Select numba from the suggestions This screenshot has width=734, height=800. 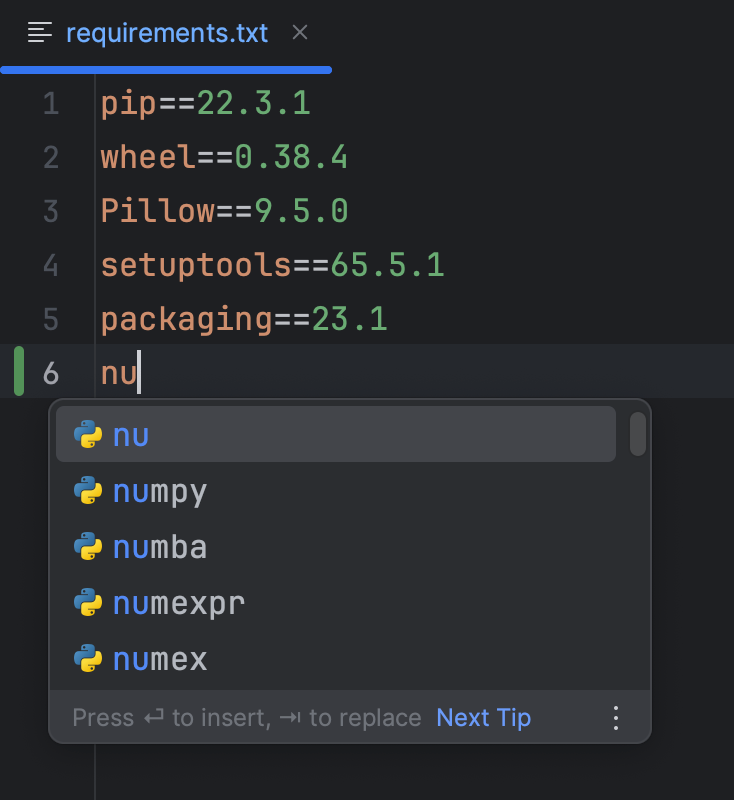(x=160, y=546)
